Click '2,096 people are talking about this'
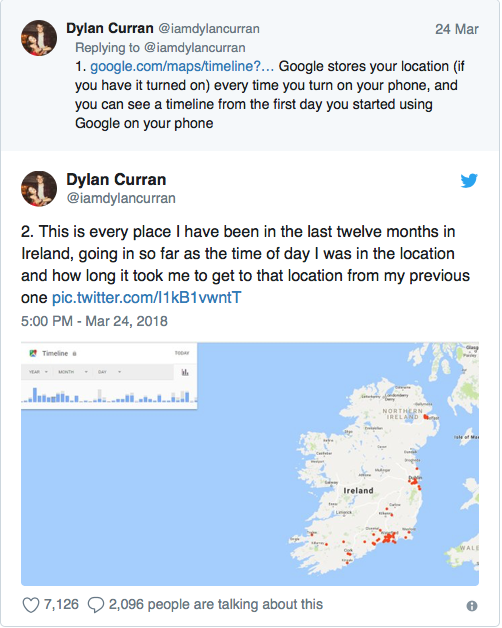 pos(216,604)
